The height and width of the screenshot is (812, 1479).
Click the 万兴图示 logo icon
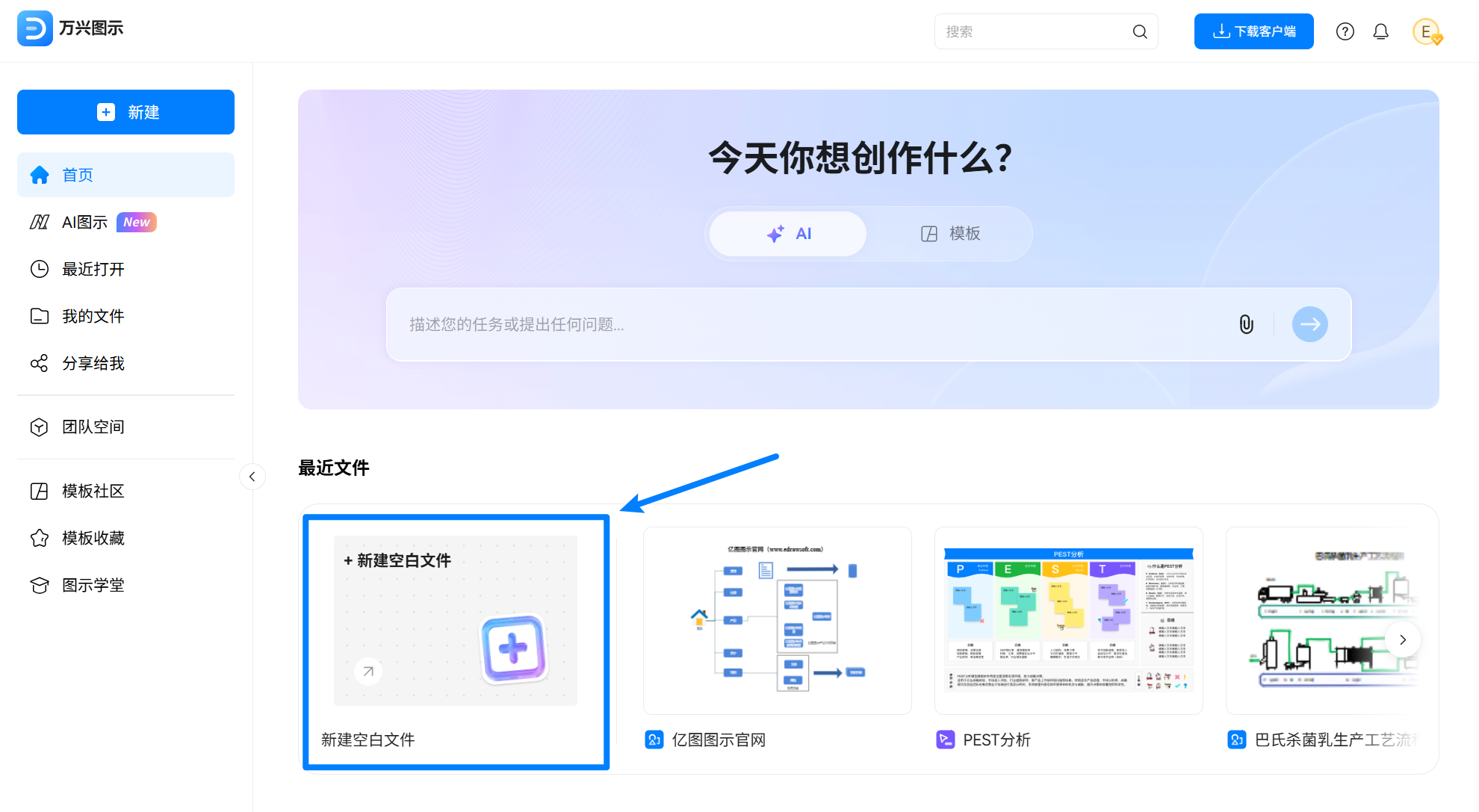point(34,28)
